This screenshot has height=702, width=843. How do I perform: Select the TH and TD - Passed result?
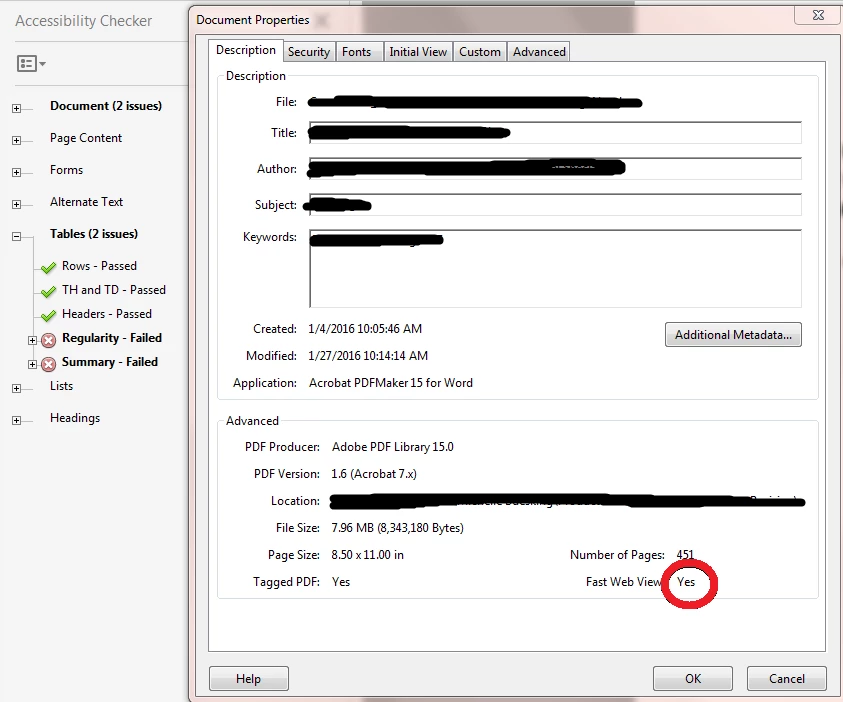114,290
